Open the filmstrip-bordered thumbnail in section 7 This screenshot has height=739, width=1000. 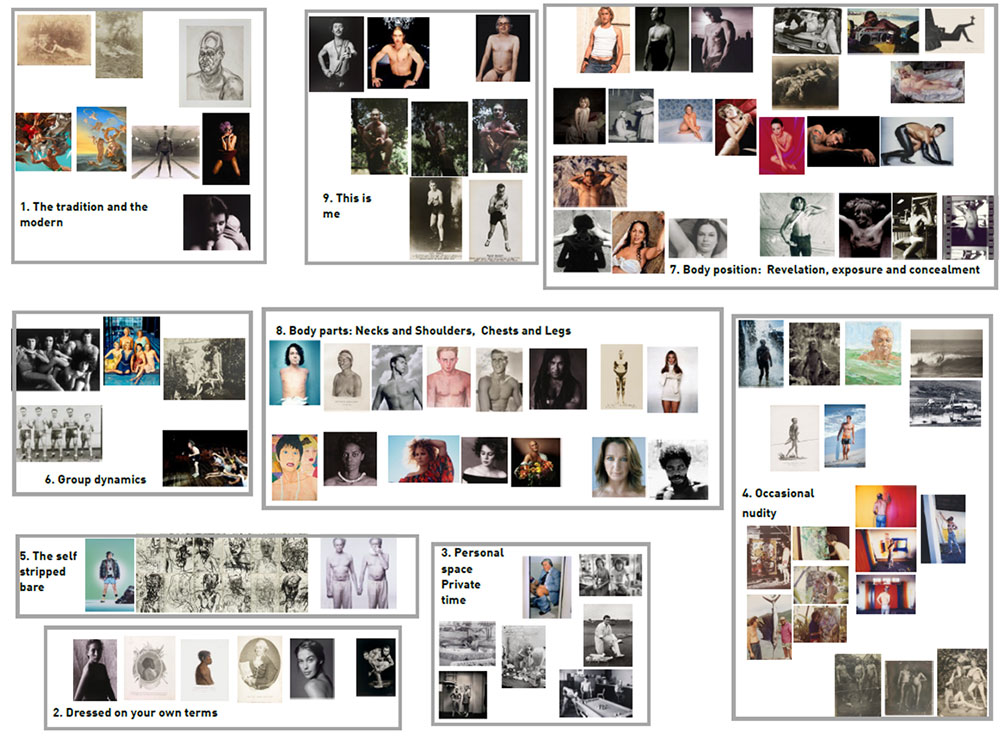click(x=968, y=227)
